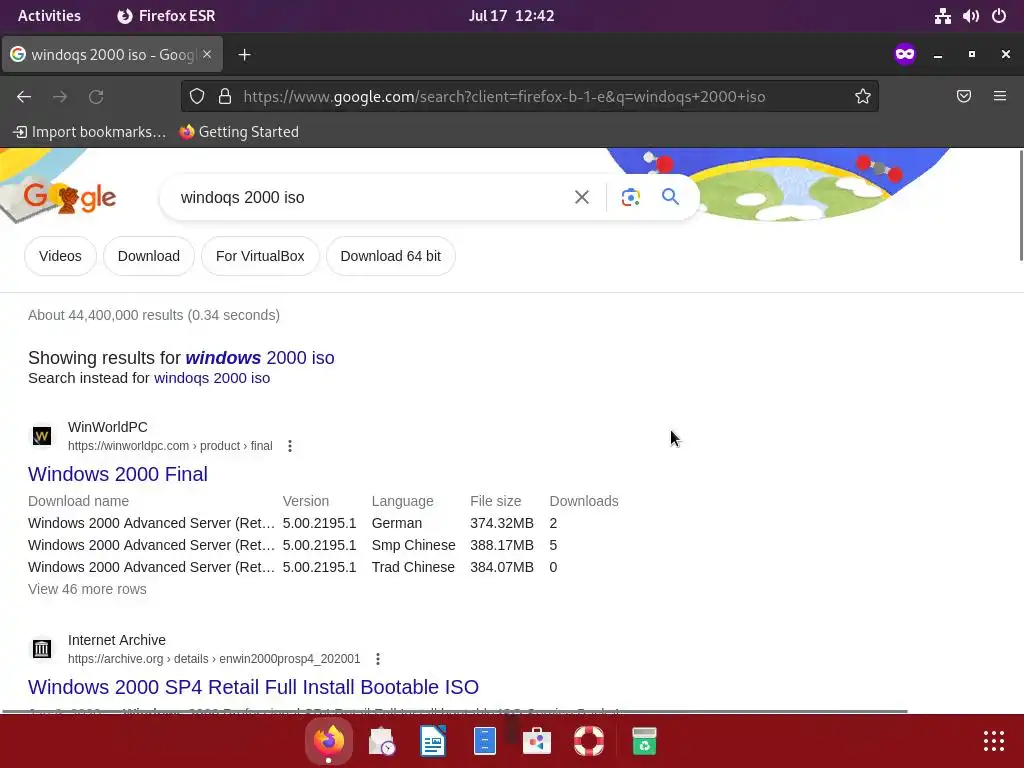Select the 'Download 64 bit' filter chip

(x=391, y=256)
